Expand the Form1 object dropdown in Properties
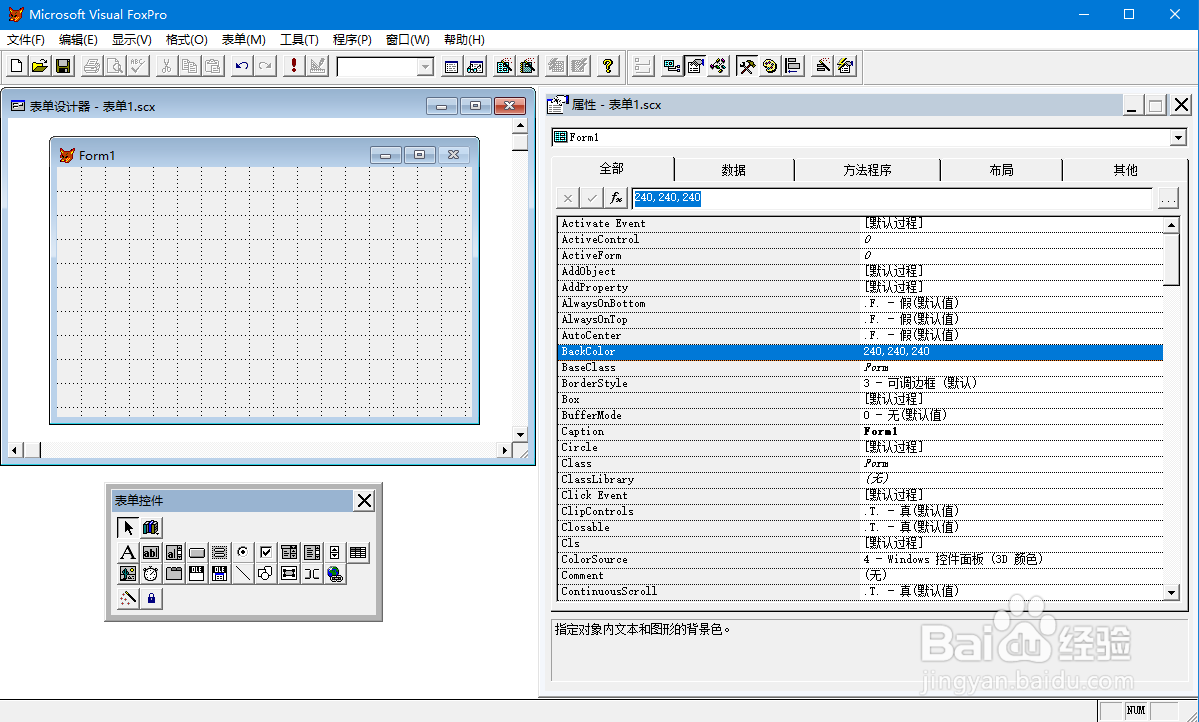Image resolution: width=1199 pixels, height=722 pixels. point(1178,138)
